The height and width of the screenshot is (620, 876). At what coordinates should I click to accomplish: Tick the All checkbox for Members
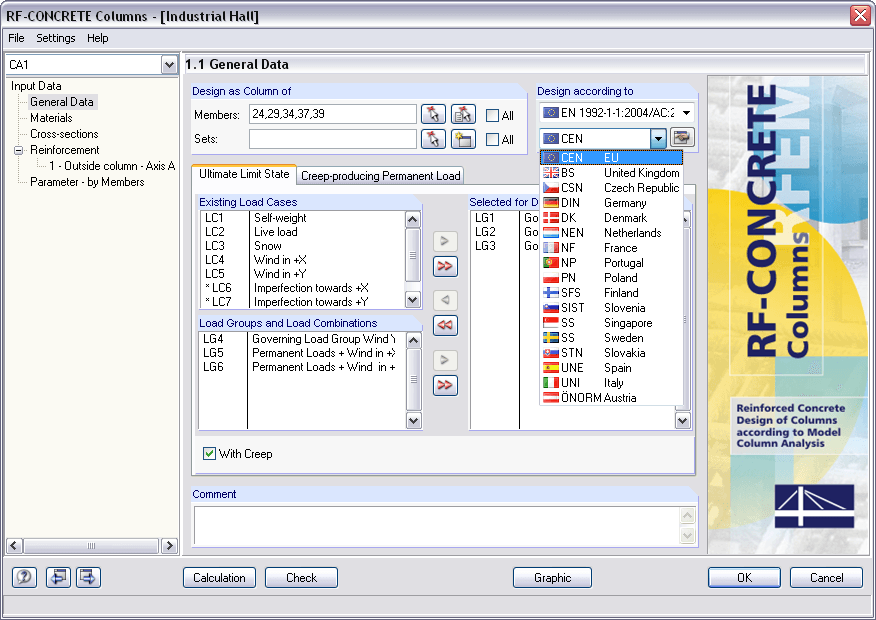coord(492,115)
